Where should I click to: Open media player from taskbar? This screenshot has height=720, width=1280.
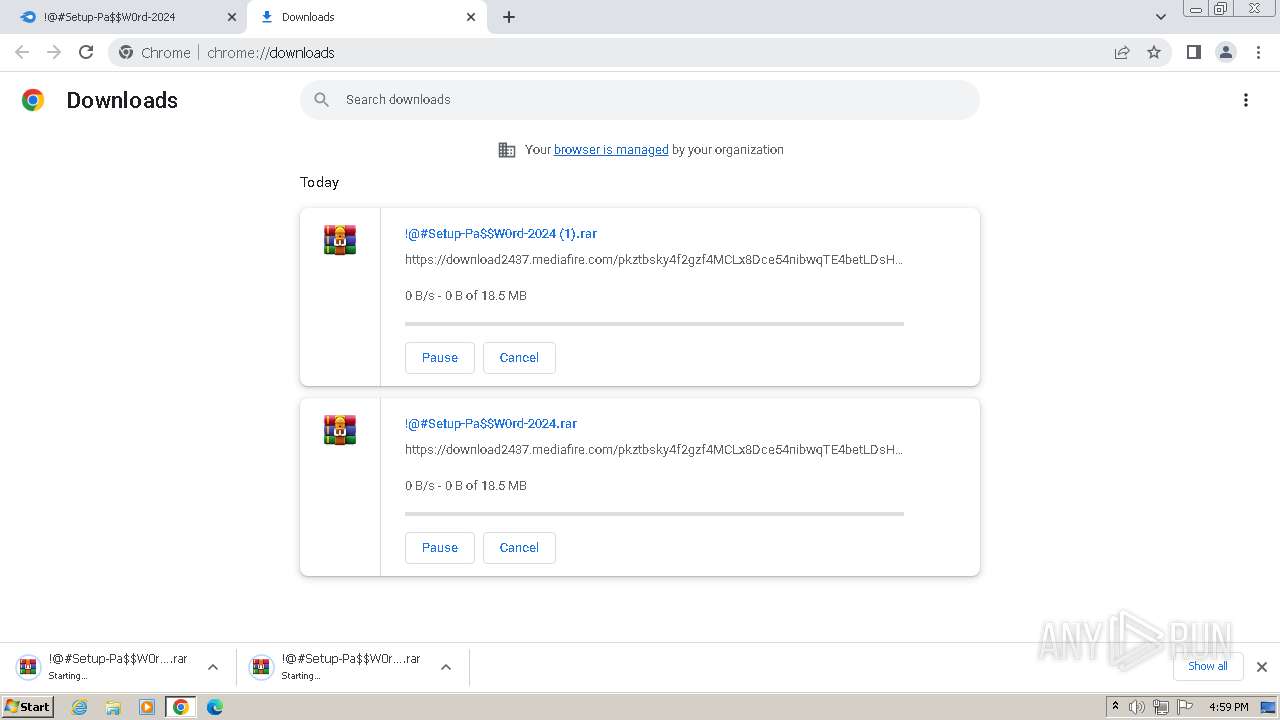click(x=147, y=707)
